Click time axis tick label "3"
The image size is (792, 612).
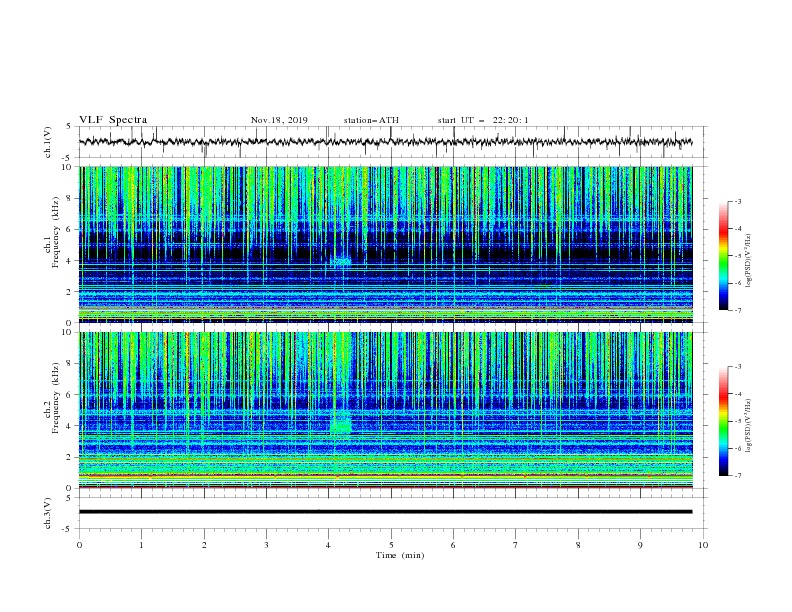[x=266, y=545]
